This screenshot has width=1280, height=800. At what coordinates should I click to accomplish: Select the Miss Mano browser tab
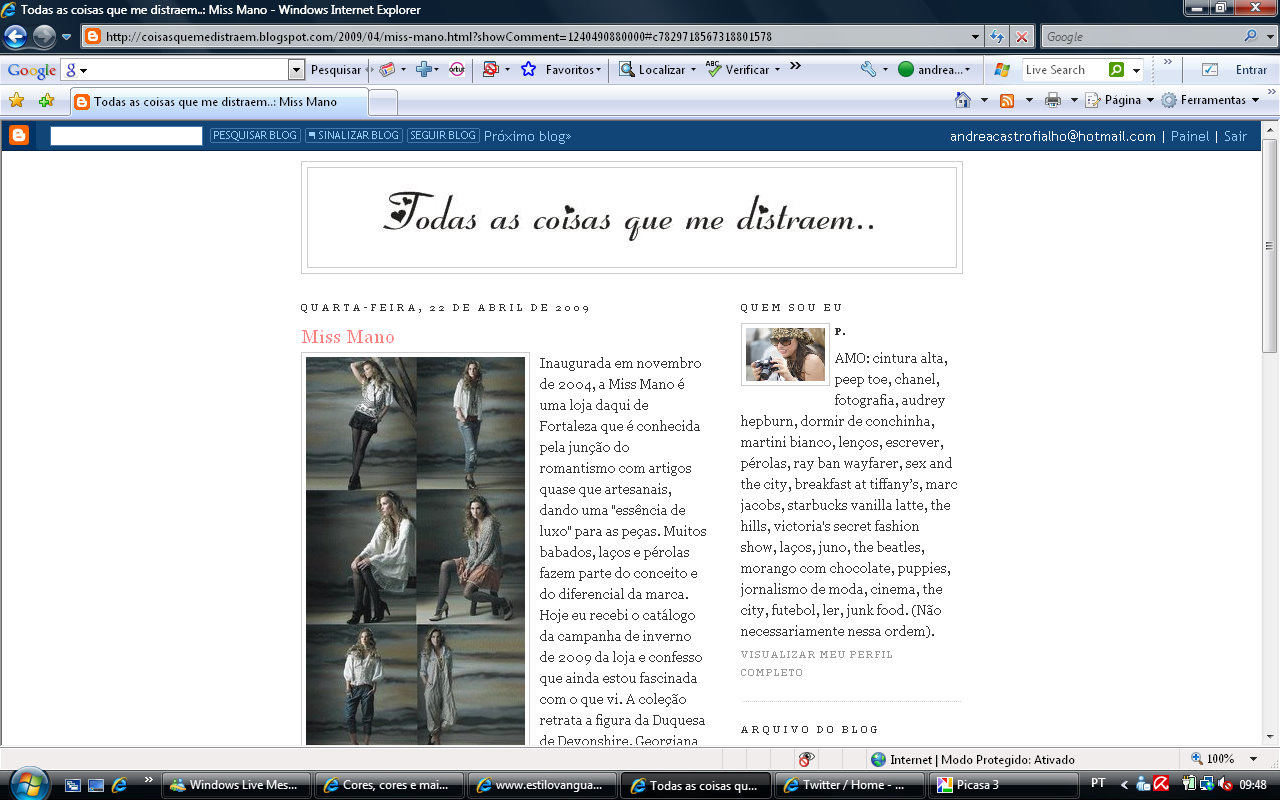(218, 102)
